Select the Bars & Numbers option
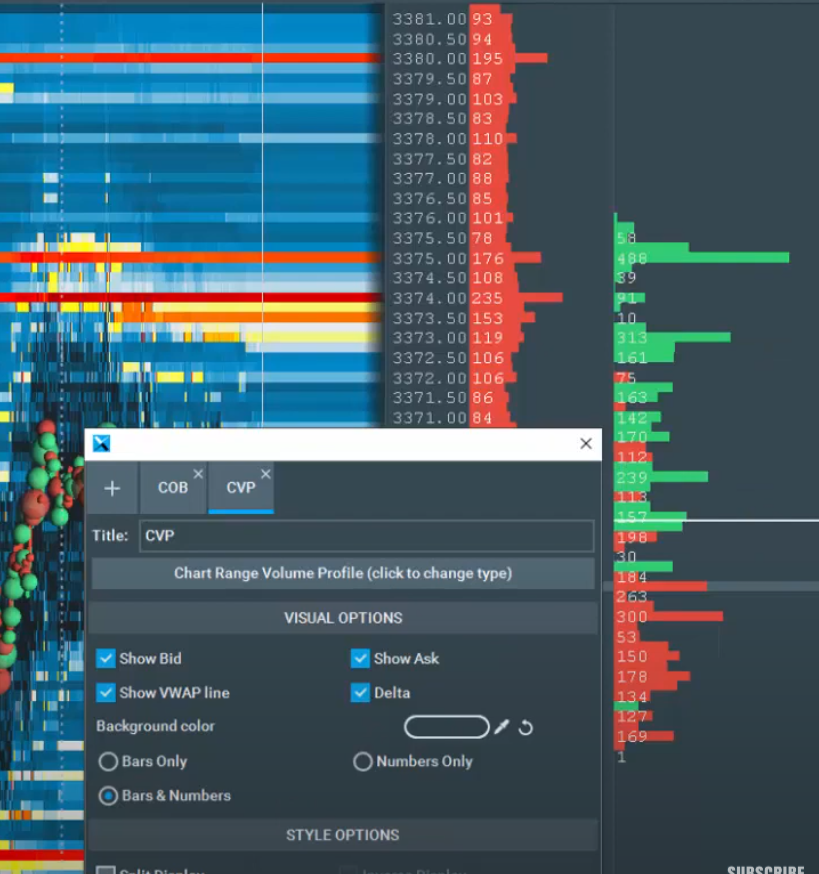Image resolution: width=819 pixels, height=874 pixels. coord(108,796)
